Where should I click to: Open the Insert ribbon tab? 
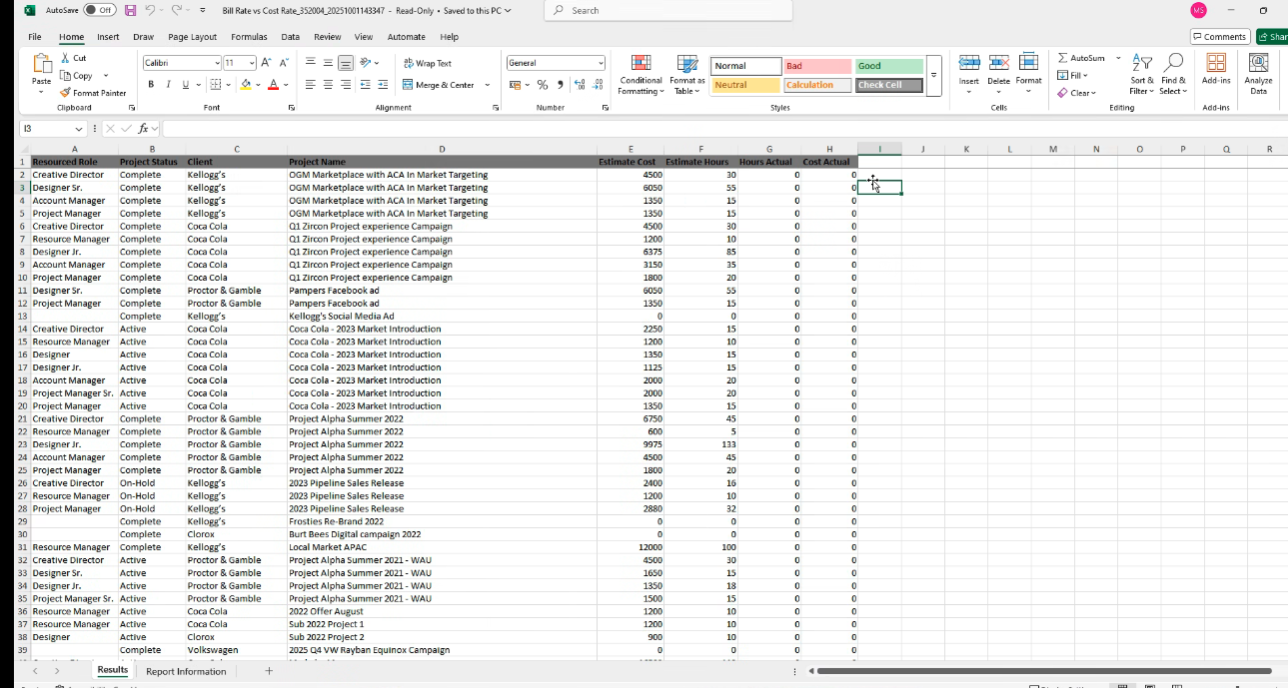108,37
